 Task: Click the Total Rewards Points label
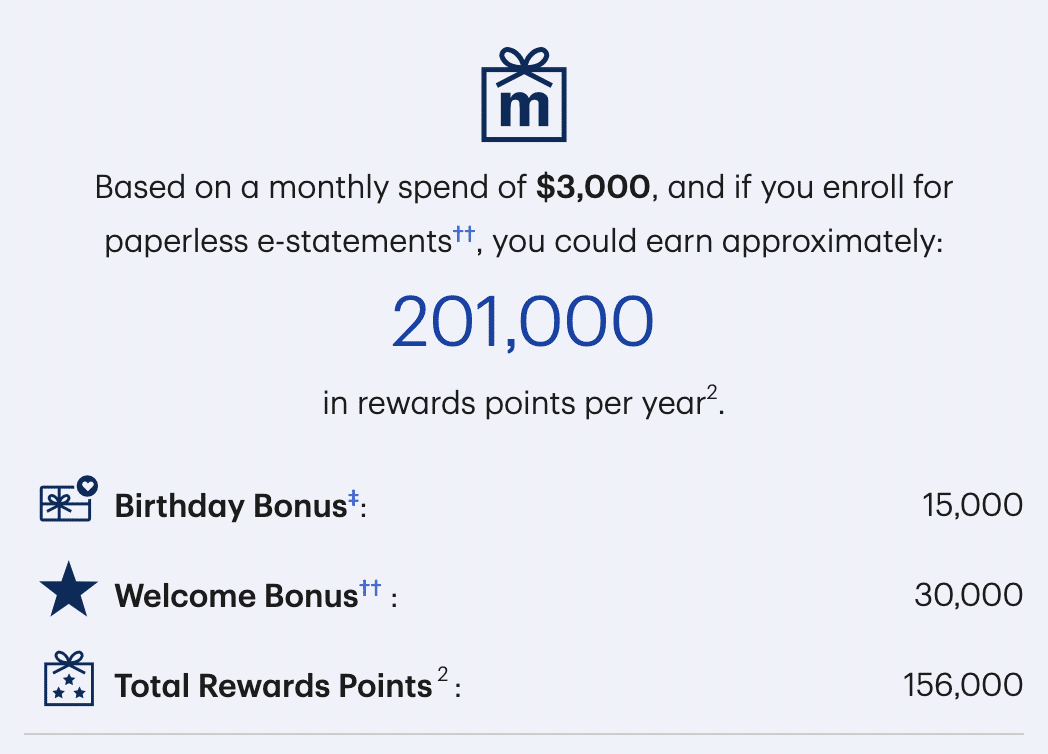(x=273, y=686)
